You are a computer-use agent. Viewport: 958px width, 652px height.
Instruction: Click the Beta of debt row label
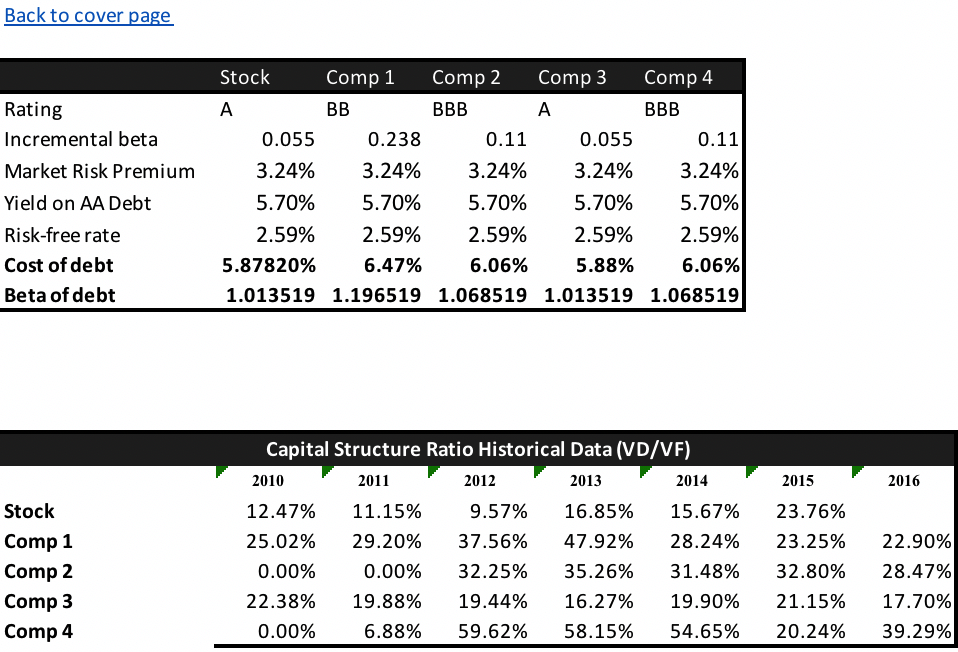[x=60, y=295]
